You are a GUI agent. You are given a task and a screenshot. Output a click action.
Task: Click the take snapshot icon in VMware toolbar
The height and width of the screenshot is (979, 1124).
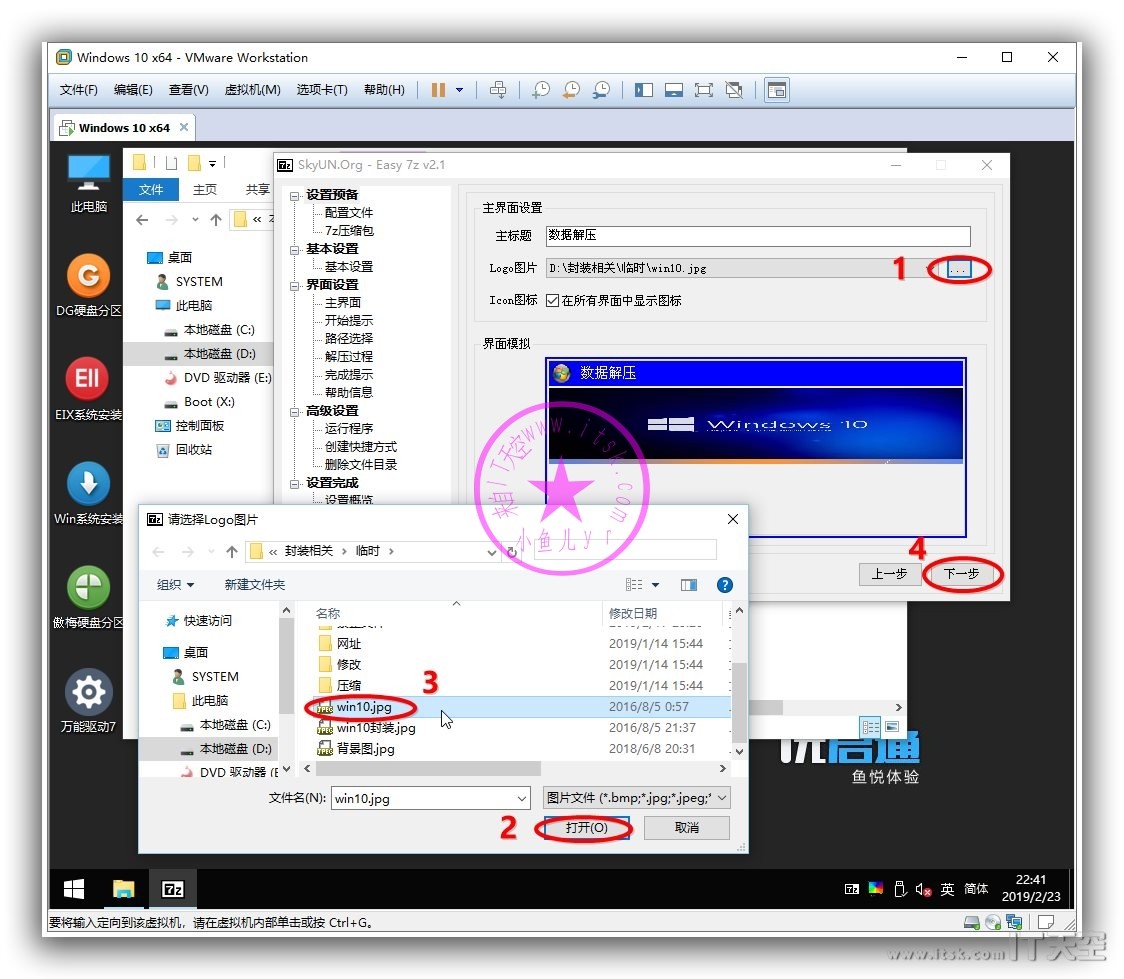tap(541, 90)
